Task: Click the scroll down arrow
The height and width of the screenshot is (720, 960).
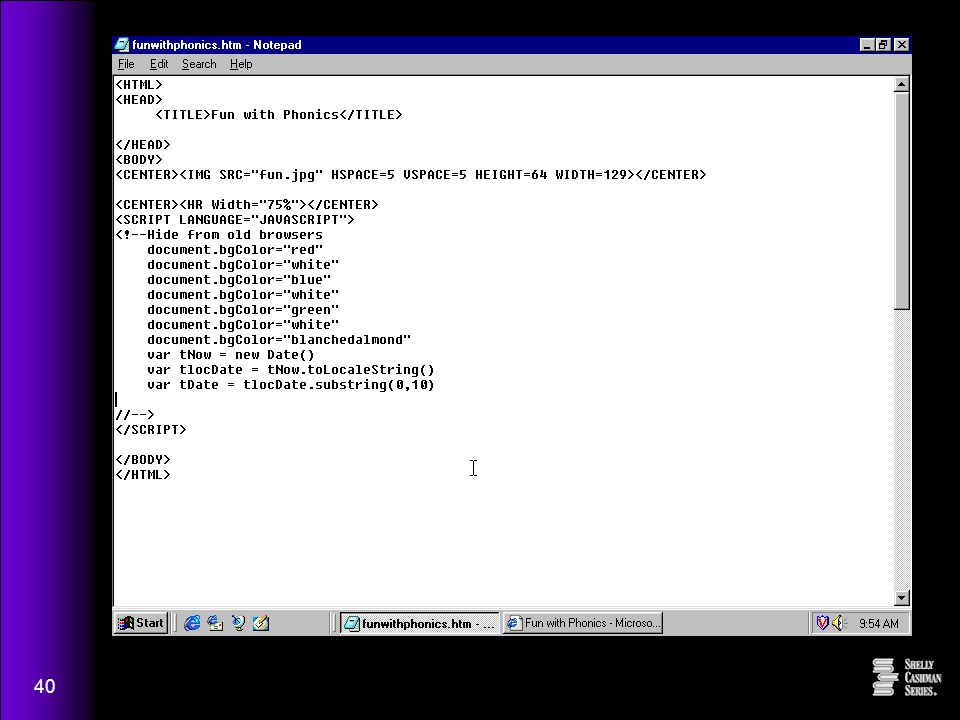Action: (x=901, y=598)
